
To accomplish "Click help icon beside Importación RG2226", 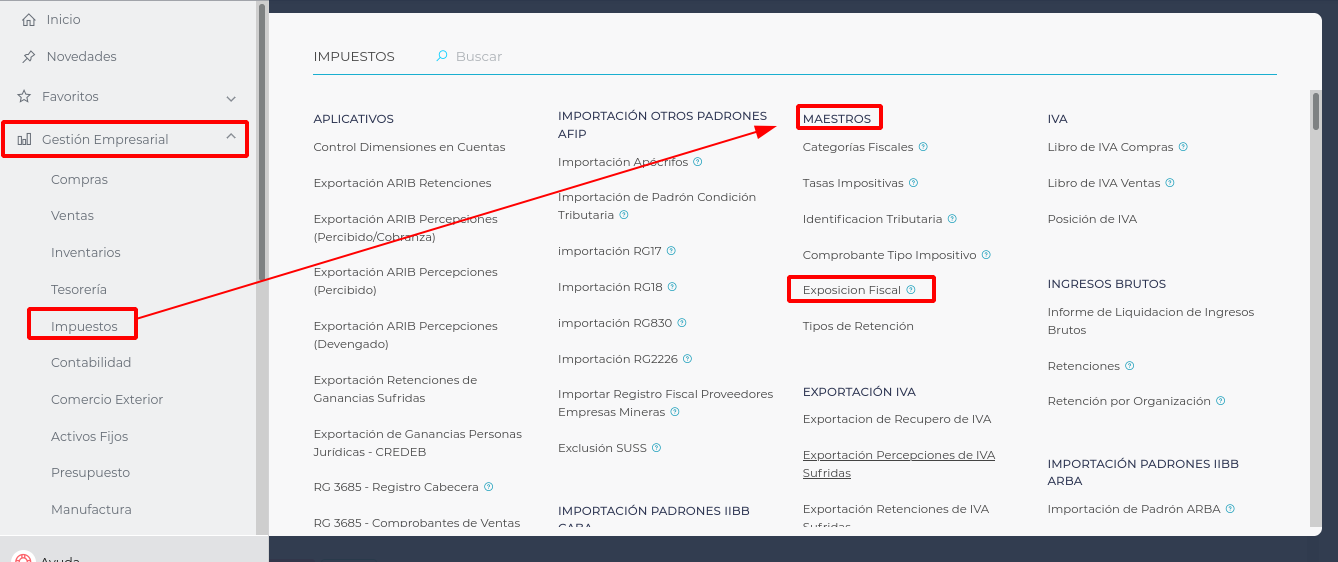I will coord(687,359).
